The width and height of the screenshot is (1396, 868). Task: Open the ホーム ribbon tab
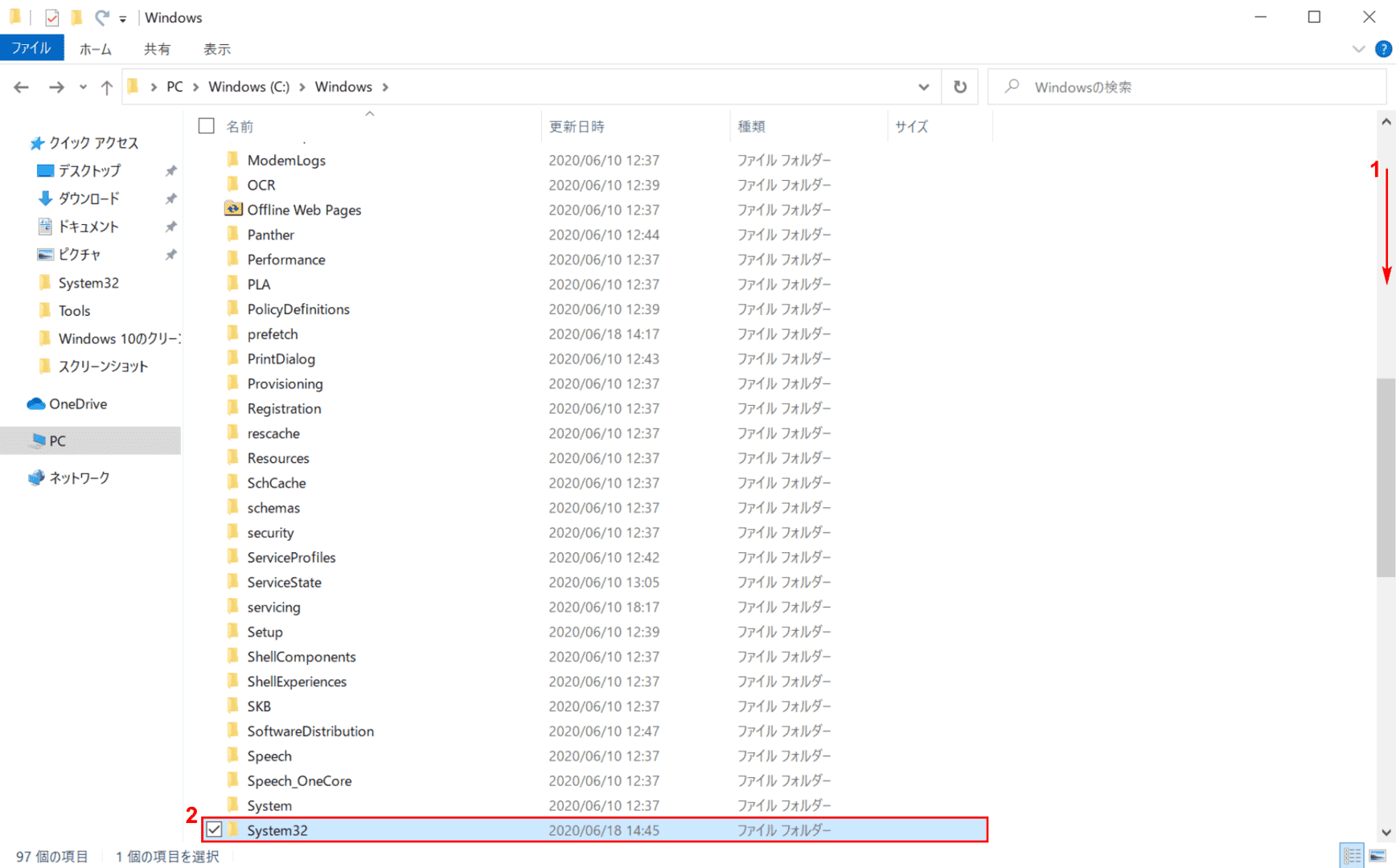point(96,49)
